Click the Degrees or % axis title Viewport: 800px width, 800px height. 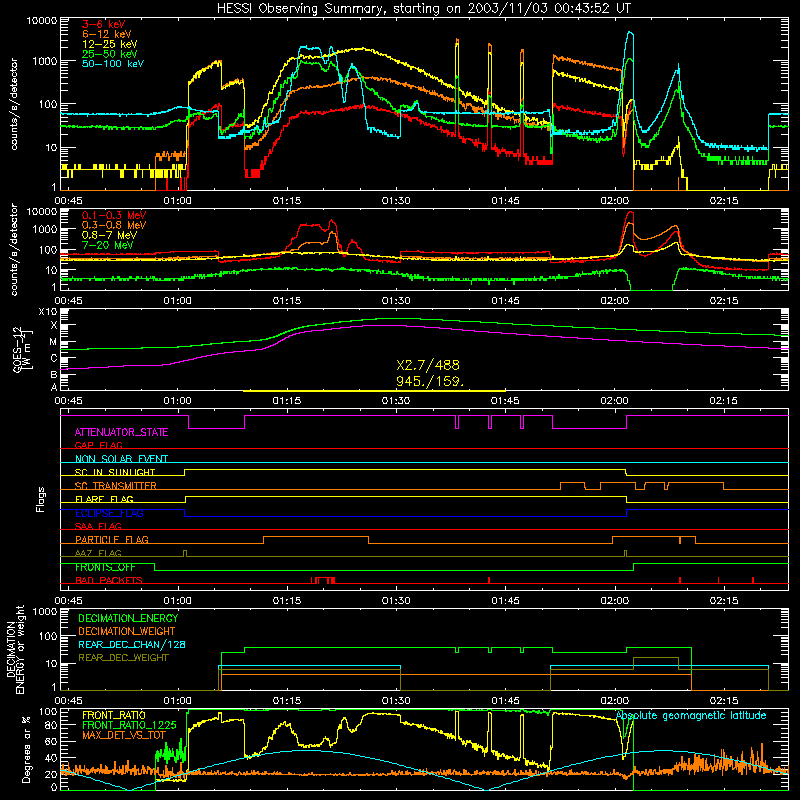tap(26, 749)
